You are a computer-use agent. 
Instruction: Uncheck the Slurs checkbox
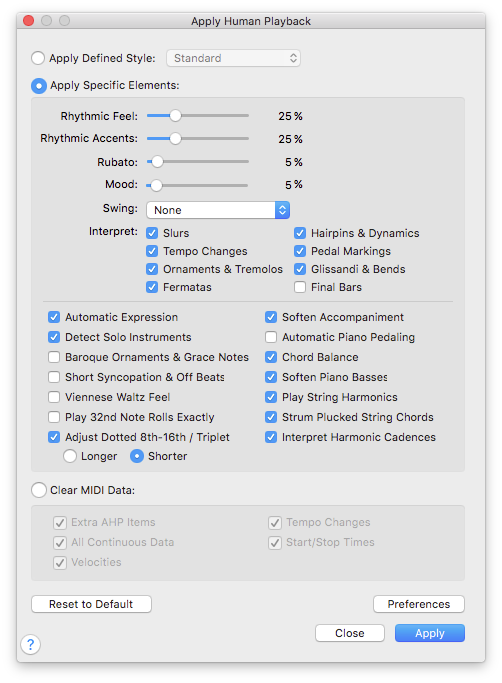(x=152, y=233)
